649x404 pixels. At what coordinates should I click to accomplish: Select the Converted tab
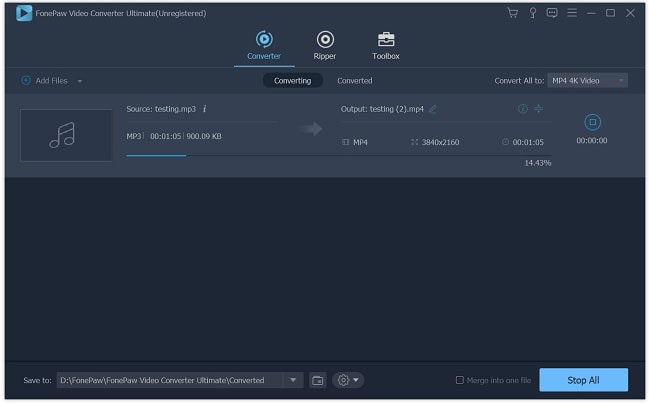[x=355, y=81]
